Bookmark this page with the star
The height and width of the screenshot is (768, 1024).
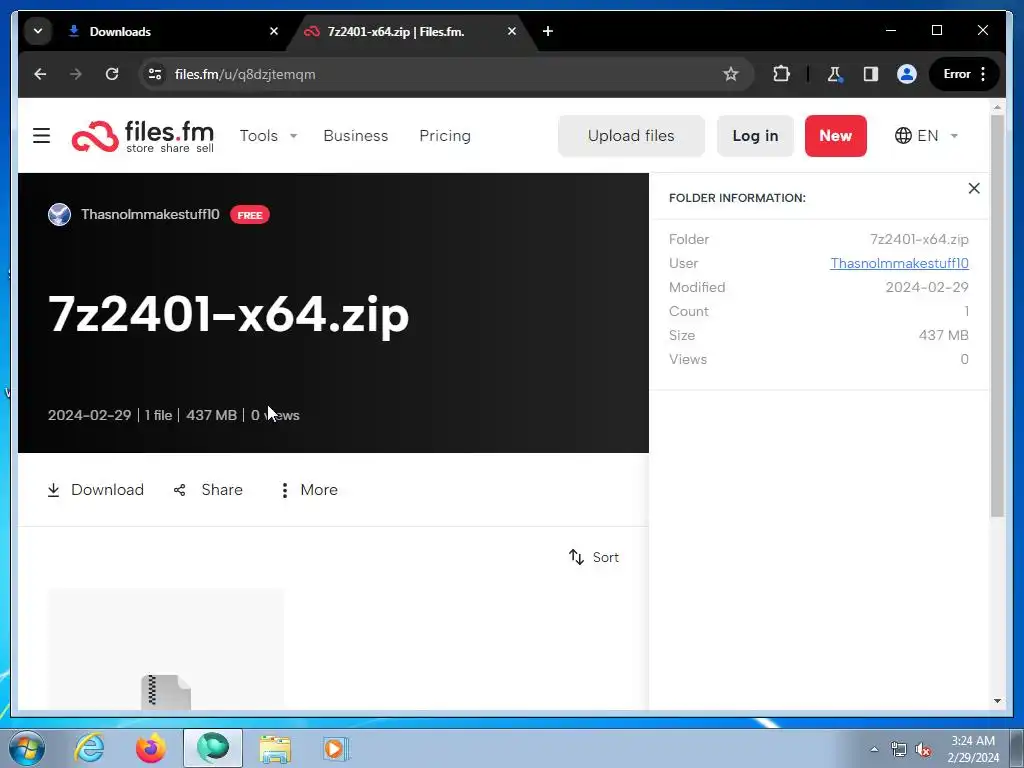(x=730, y=74)
